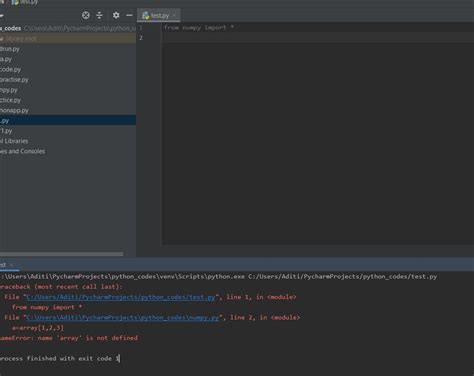Switch to the test.py editor tab

pyautogui.click(x=159, y=16)
